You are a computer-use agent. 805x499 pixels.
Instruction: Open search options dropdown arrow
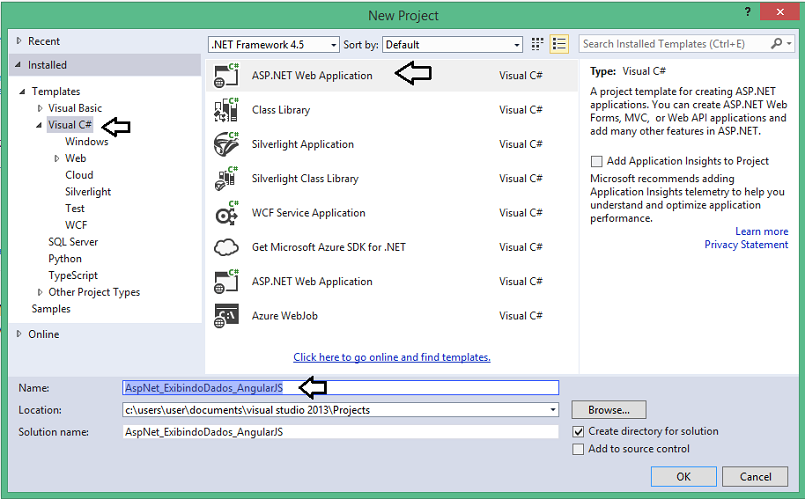789,44
